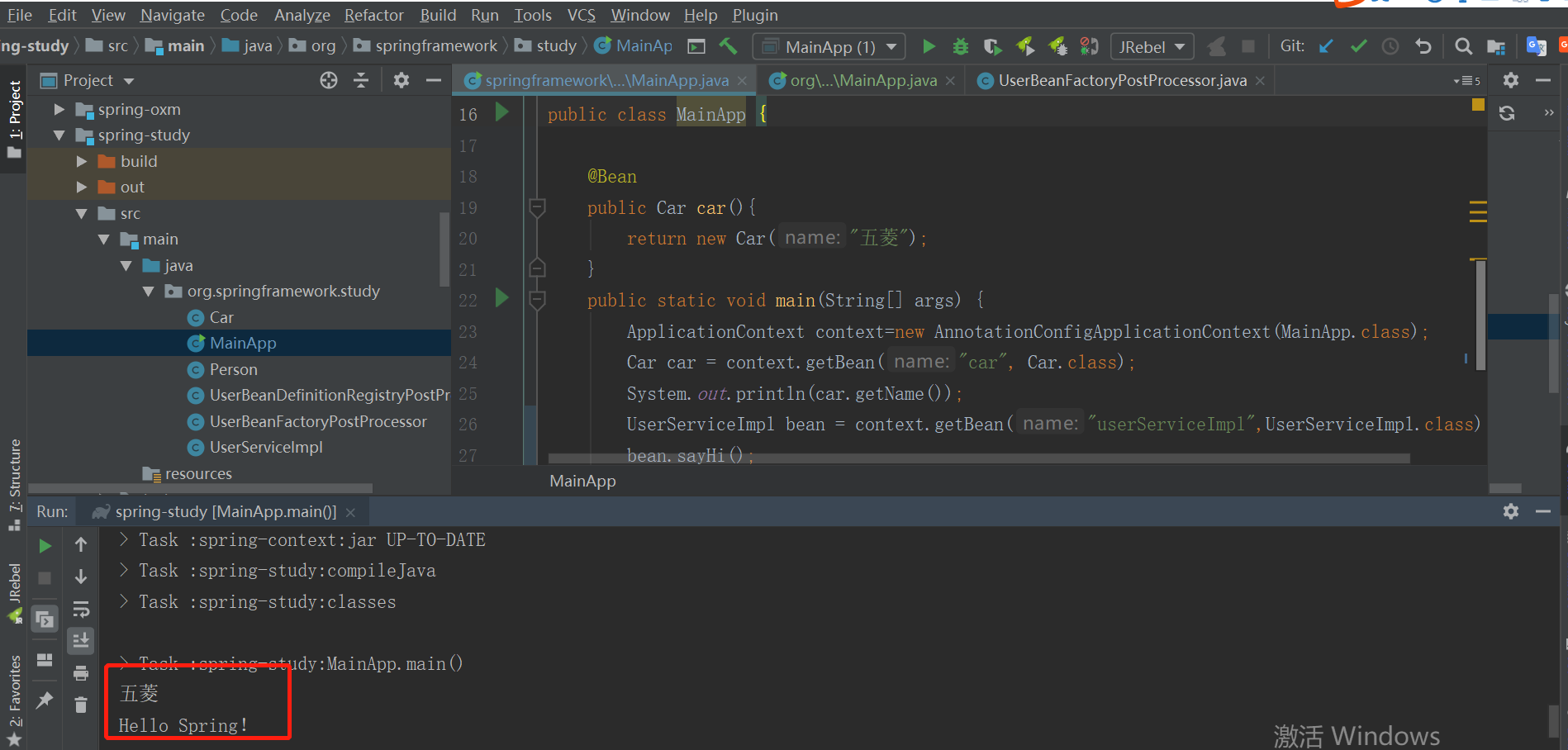The image size is (1568, 750).
Task: Click the editor's vertical scrollbar thumb
Action: [1480, 314]
